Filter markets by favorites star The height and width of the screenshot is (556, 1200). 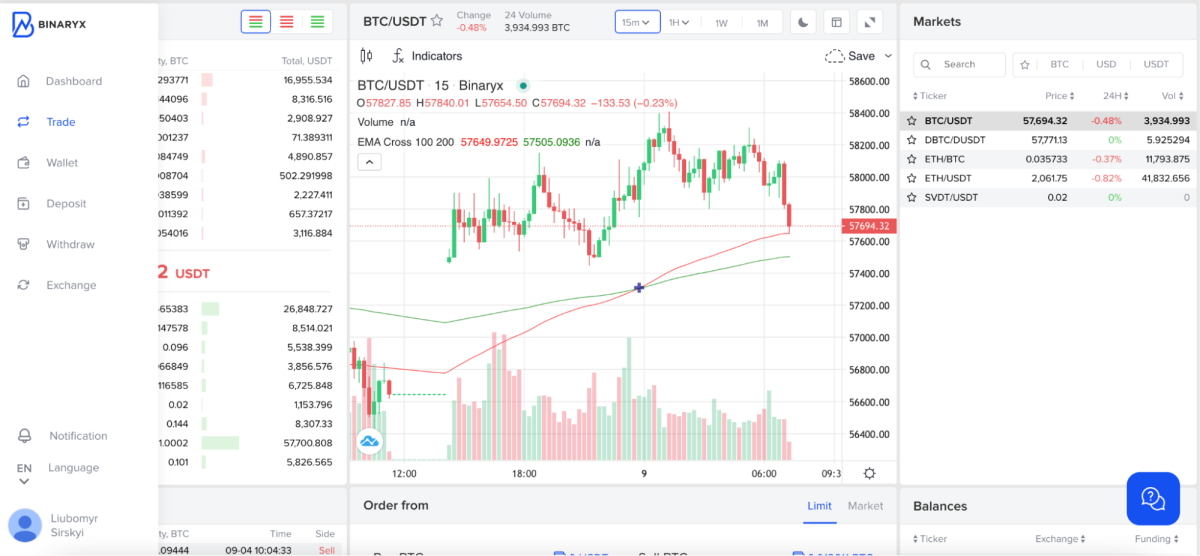point(1024,65)
